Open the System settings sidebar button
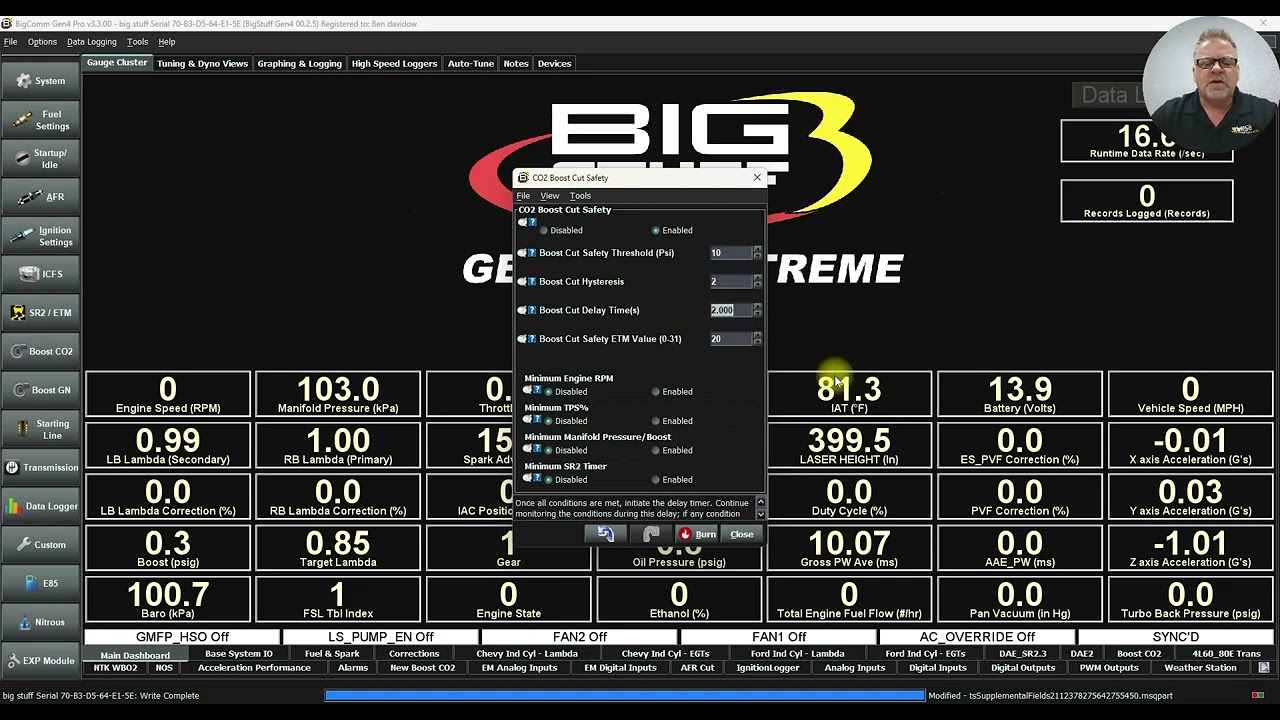Viewport: 1280px width, 720px height. 41,81
